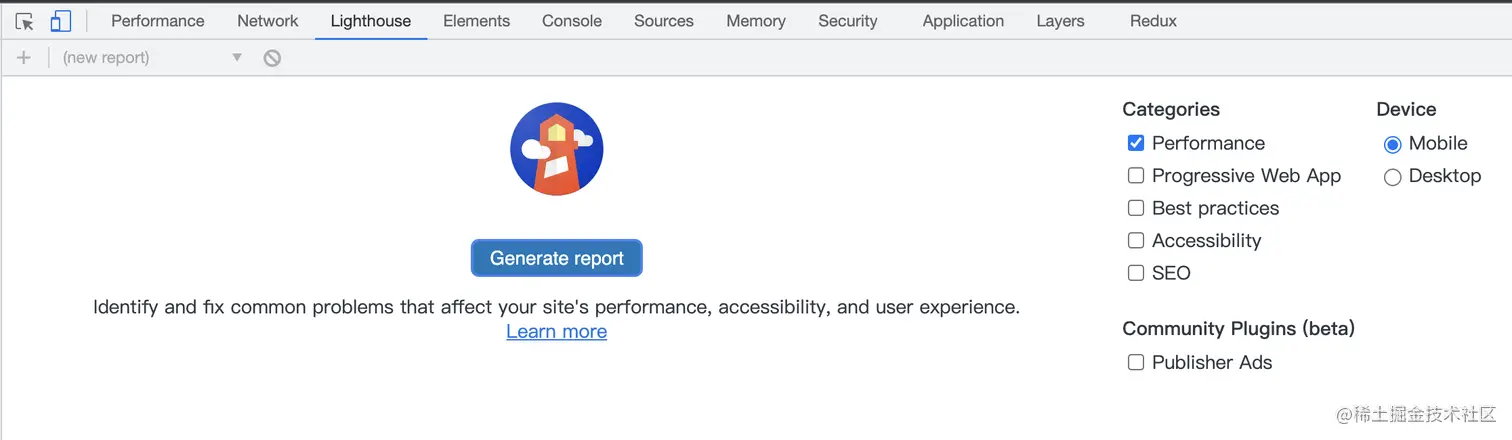
Task: Uncheck the Performance category checkbox
Action: pos(1136,143)
